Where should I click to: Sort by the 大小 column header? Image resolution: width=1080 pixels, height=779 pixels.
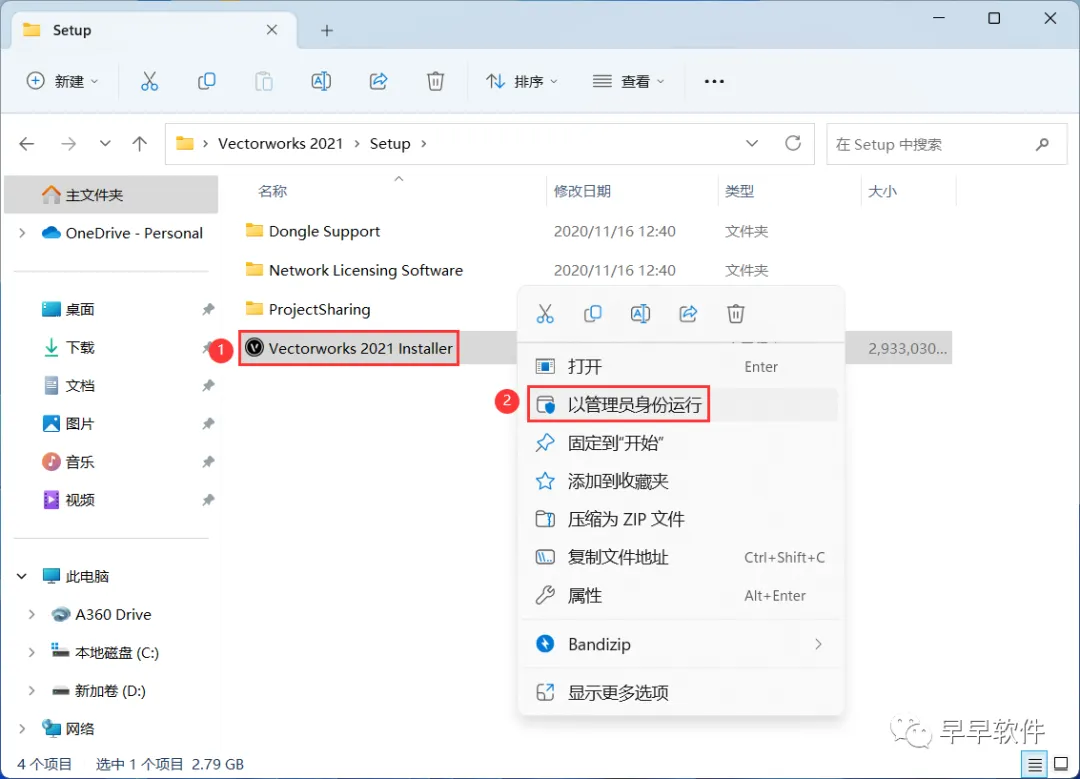882,191
